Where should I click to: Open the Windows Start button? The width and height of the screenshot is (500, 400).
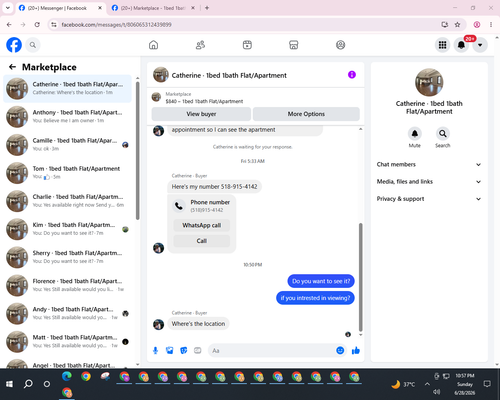9,384
